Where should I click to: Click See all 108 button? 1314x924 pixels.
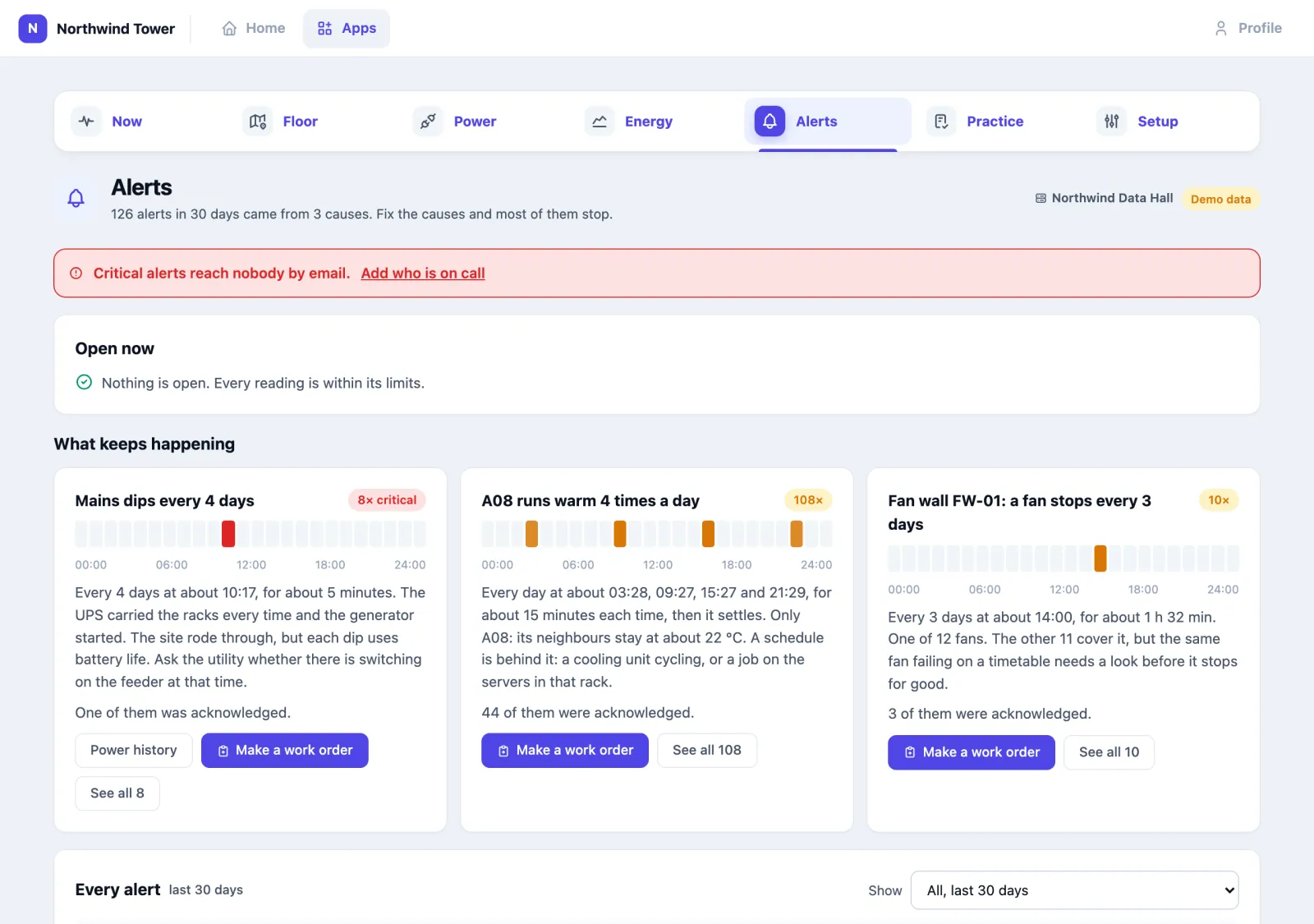[x=707, y=751]
